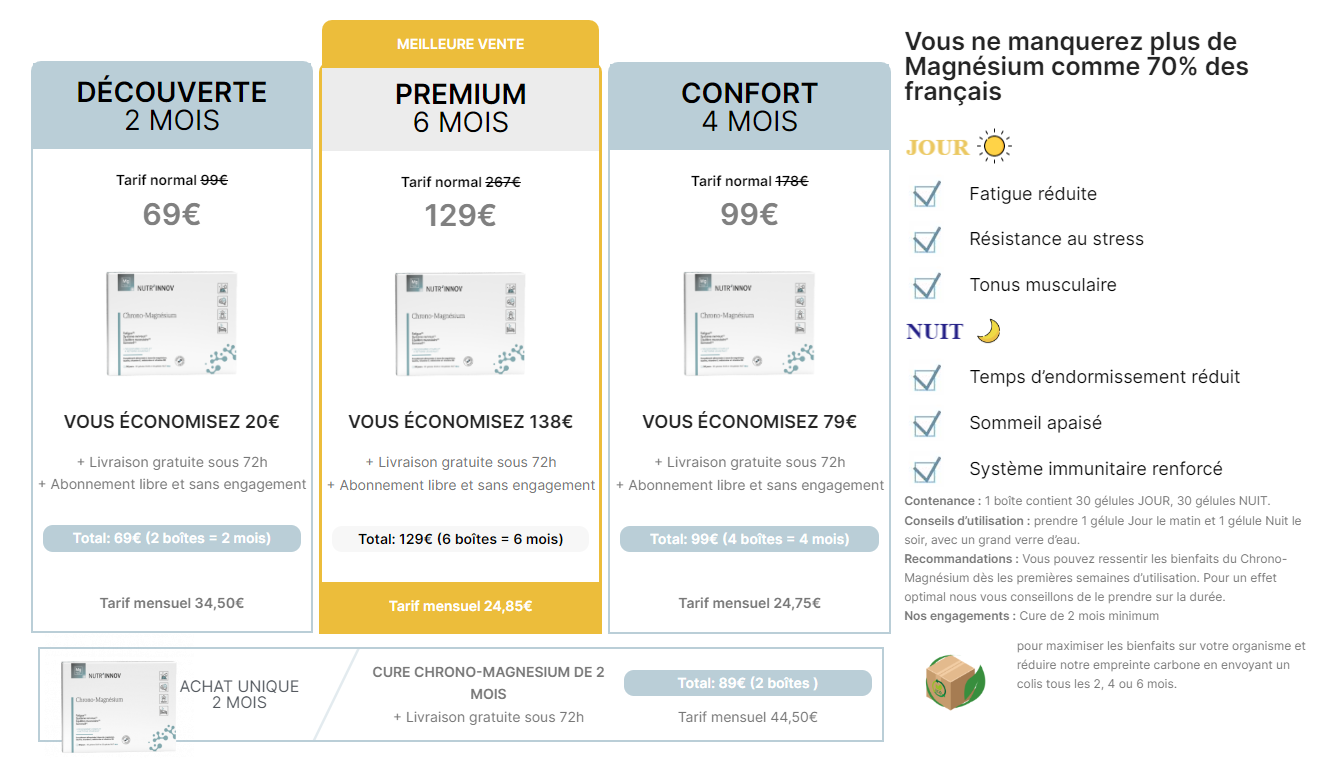
Task: Click the Fatigue réduite checkmark
Action: pyautogui.click(x=927, y=194)
